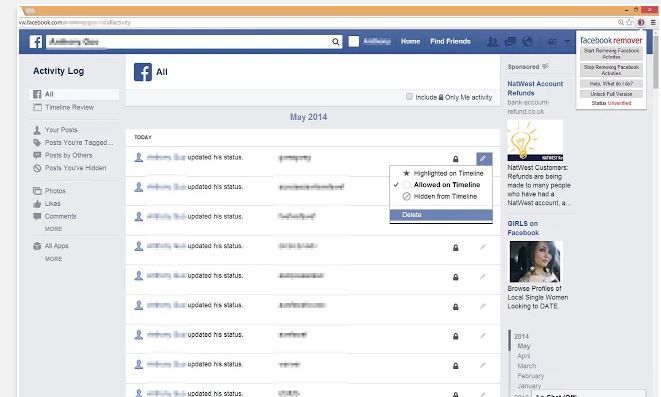Click the Posts by Others speech icon
The height and width of the screenshot is (397, 661).
coord(37,156)
